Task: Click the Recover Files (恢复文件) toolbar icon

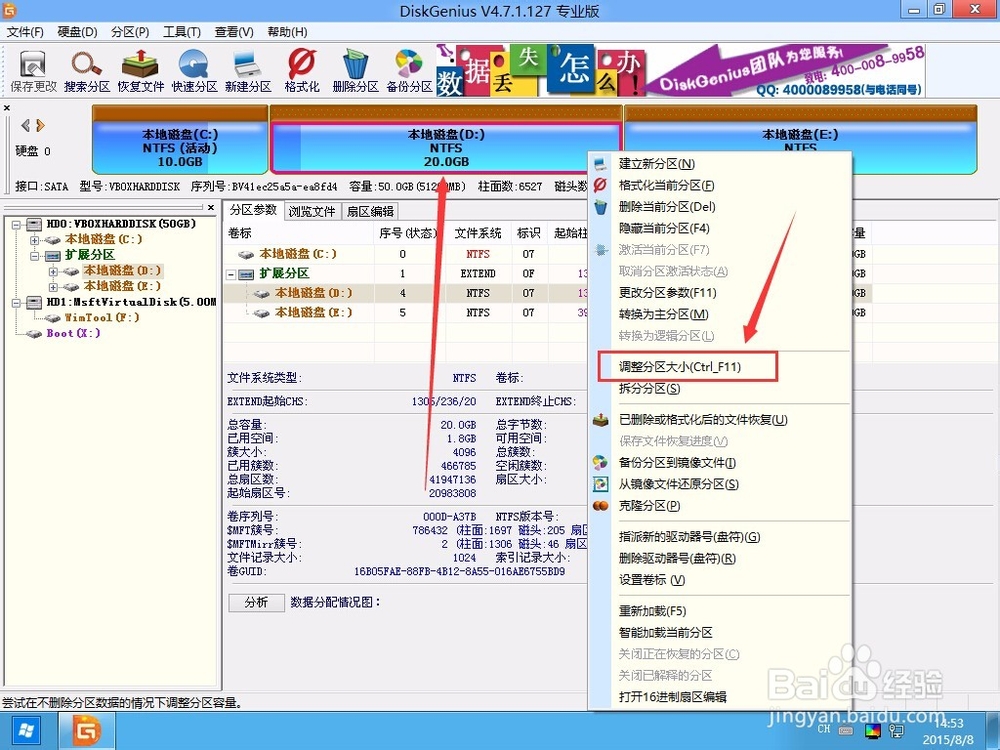Action: click(140, 71)
